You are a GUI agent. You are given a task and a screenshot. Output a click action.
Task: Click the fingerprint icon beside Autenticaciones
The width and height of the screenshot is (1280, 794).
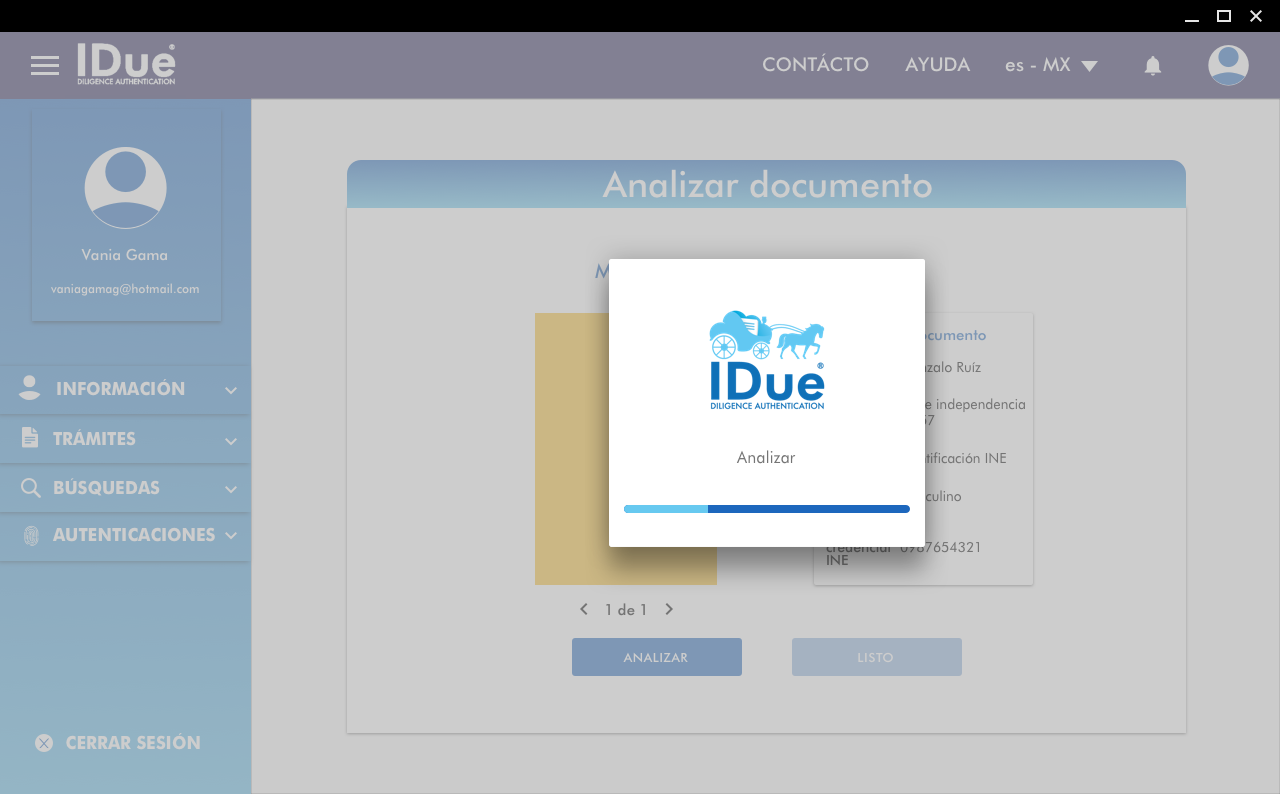pyautogui.click(x=31, y=536)
